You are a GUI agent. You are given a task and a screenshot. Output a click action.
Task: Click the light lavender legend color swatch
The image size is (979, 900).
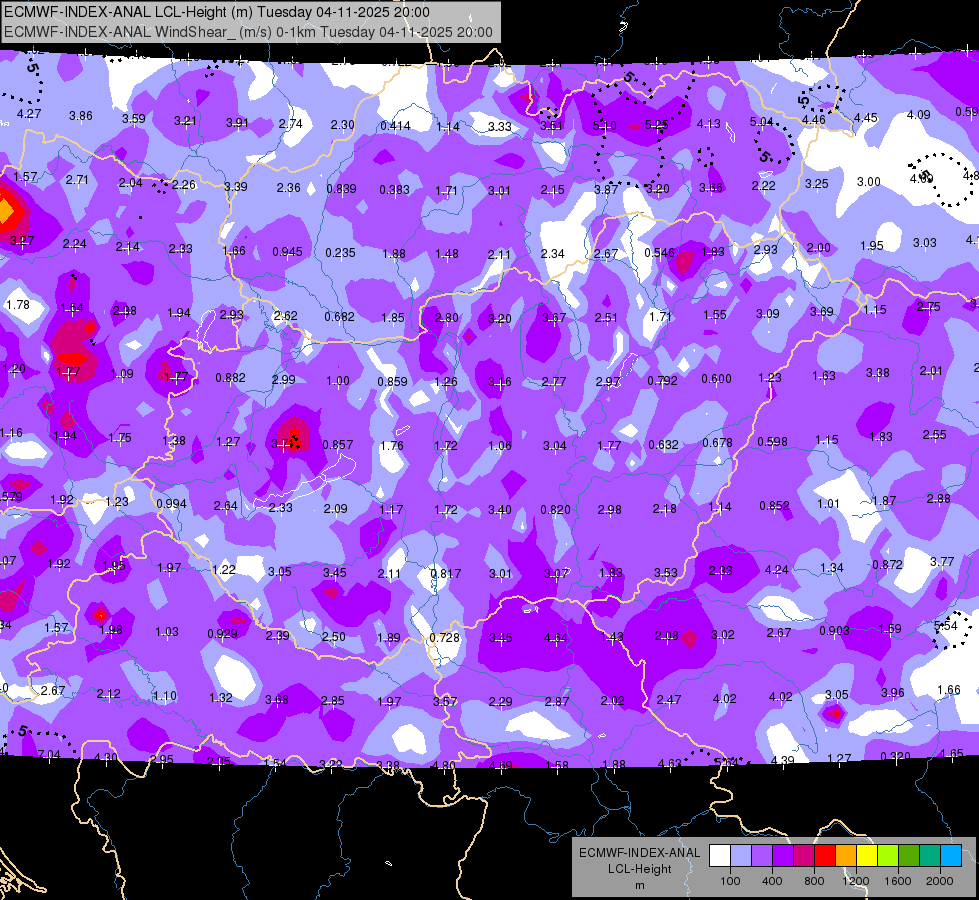click(741, 855)
